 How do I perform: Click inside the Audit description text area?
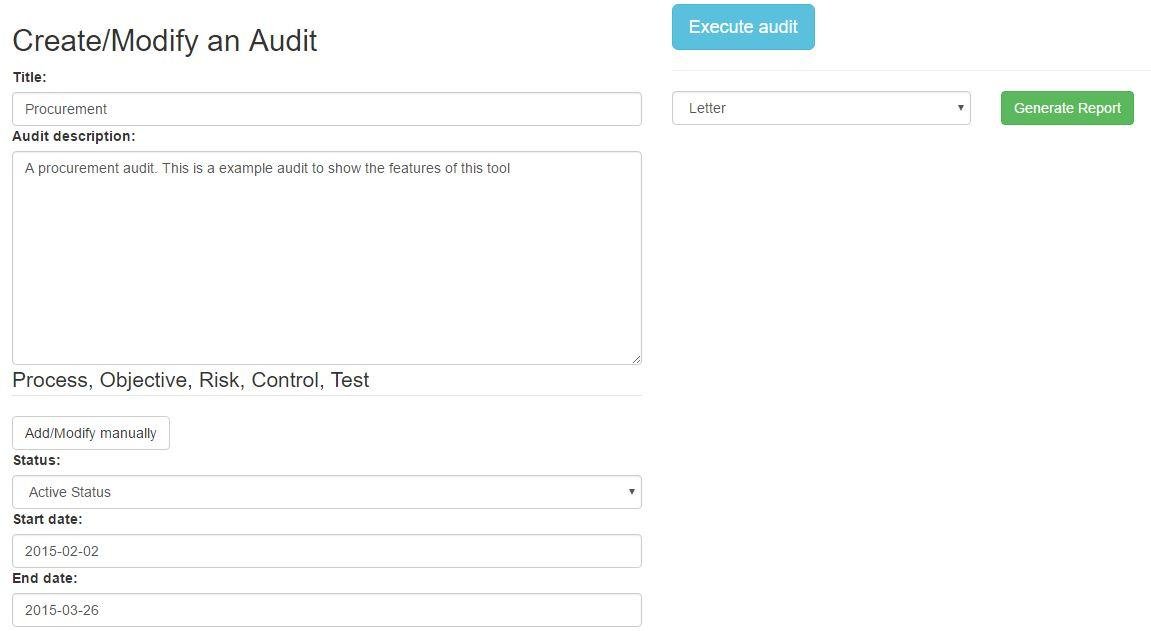click(326, 255)
